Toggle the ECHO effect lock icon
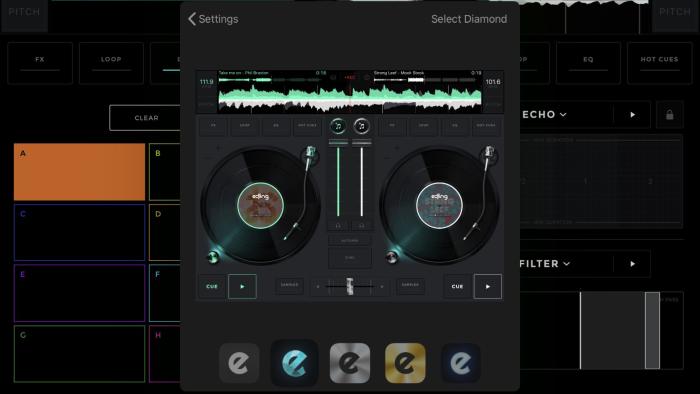 click(670, 115)
